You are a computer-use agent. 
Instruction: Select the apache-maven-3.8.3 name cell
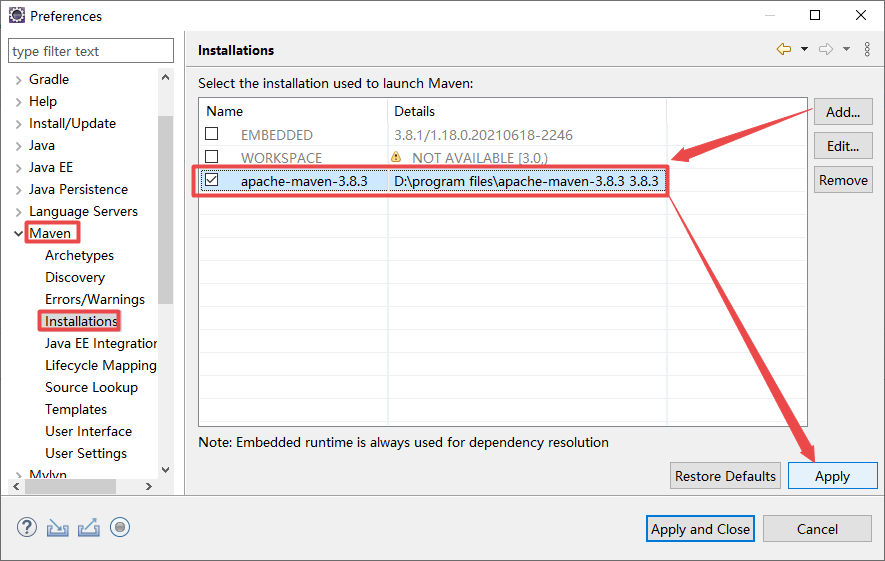point(304,181)
